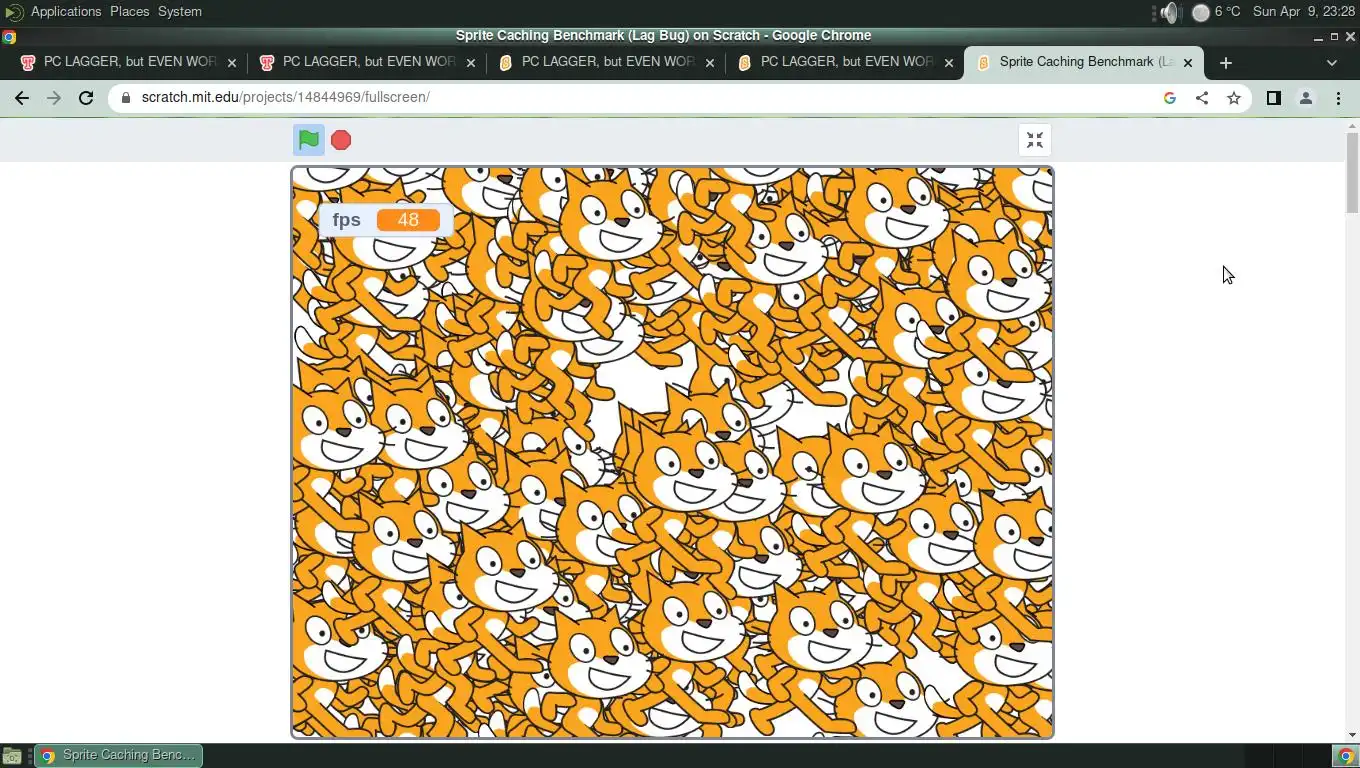Click the Sprite Caching Benchmark taskbar button

point(119,755)
